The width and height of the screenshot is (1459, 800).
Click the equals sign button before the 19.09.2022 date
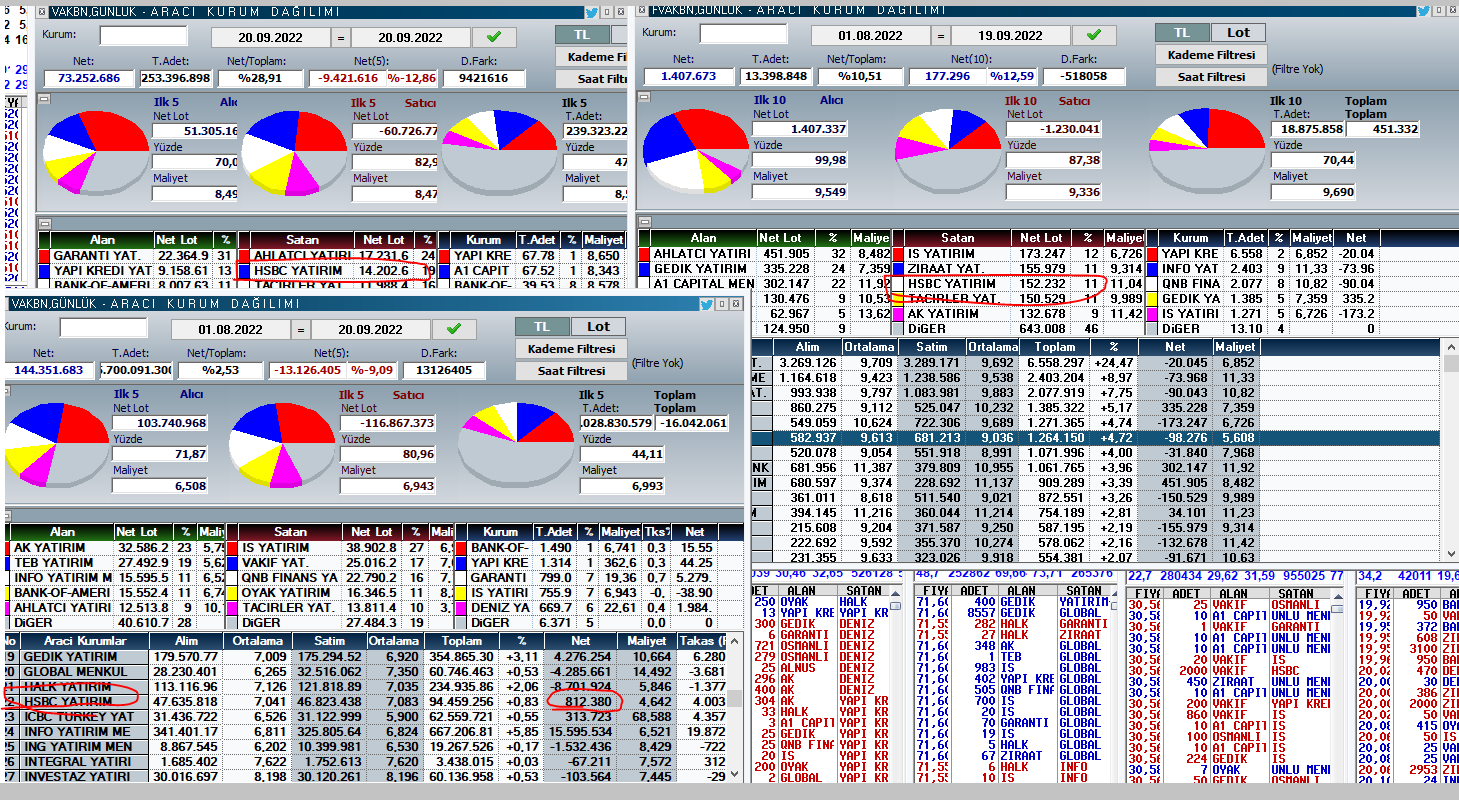pyautogui.click(x=941, y=35)
